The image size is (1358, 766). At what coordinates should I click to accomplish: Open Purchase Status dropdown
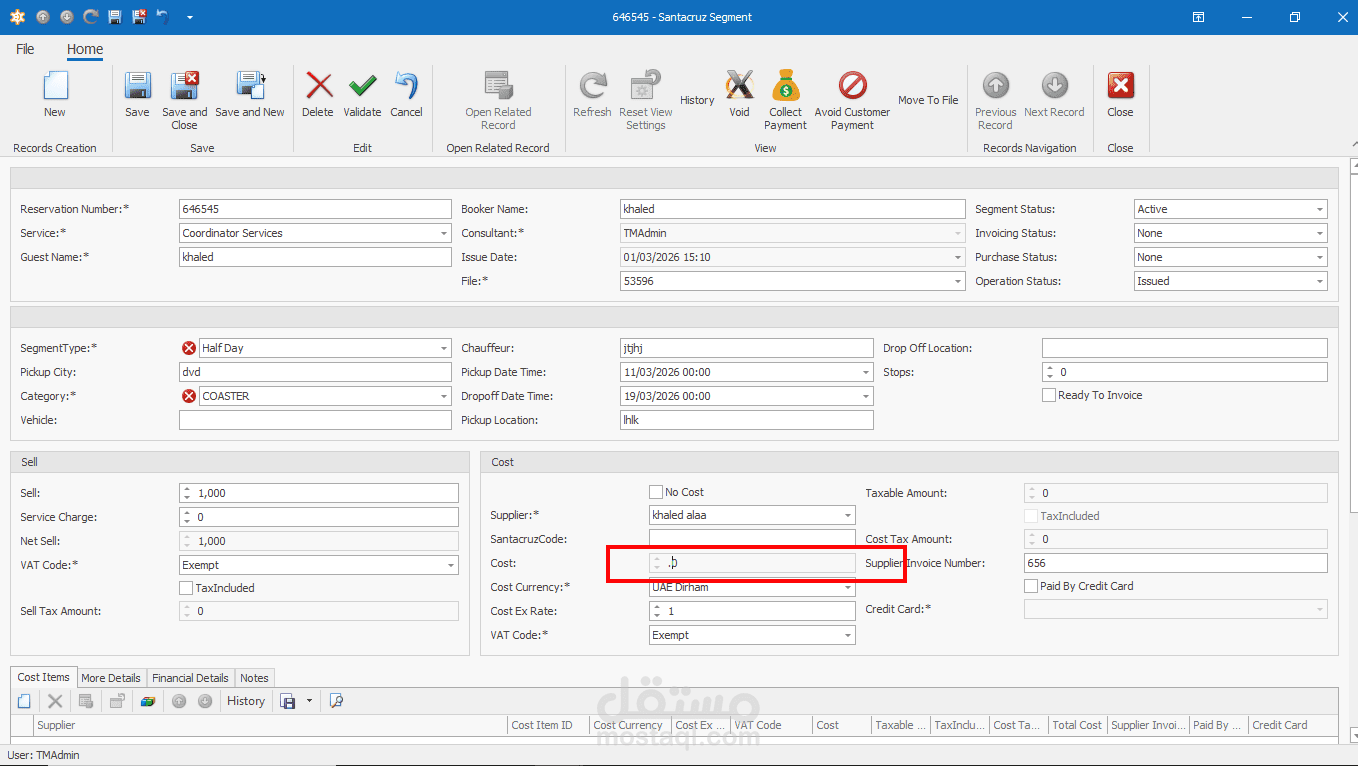pos(1320,257)
